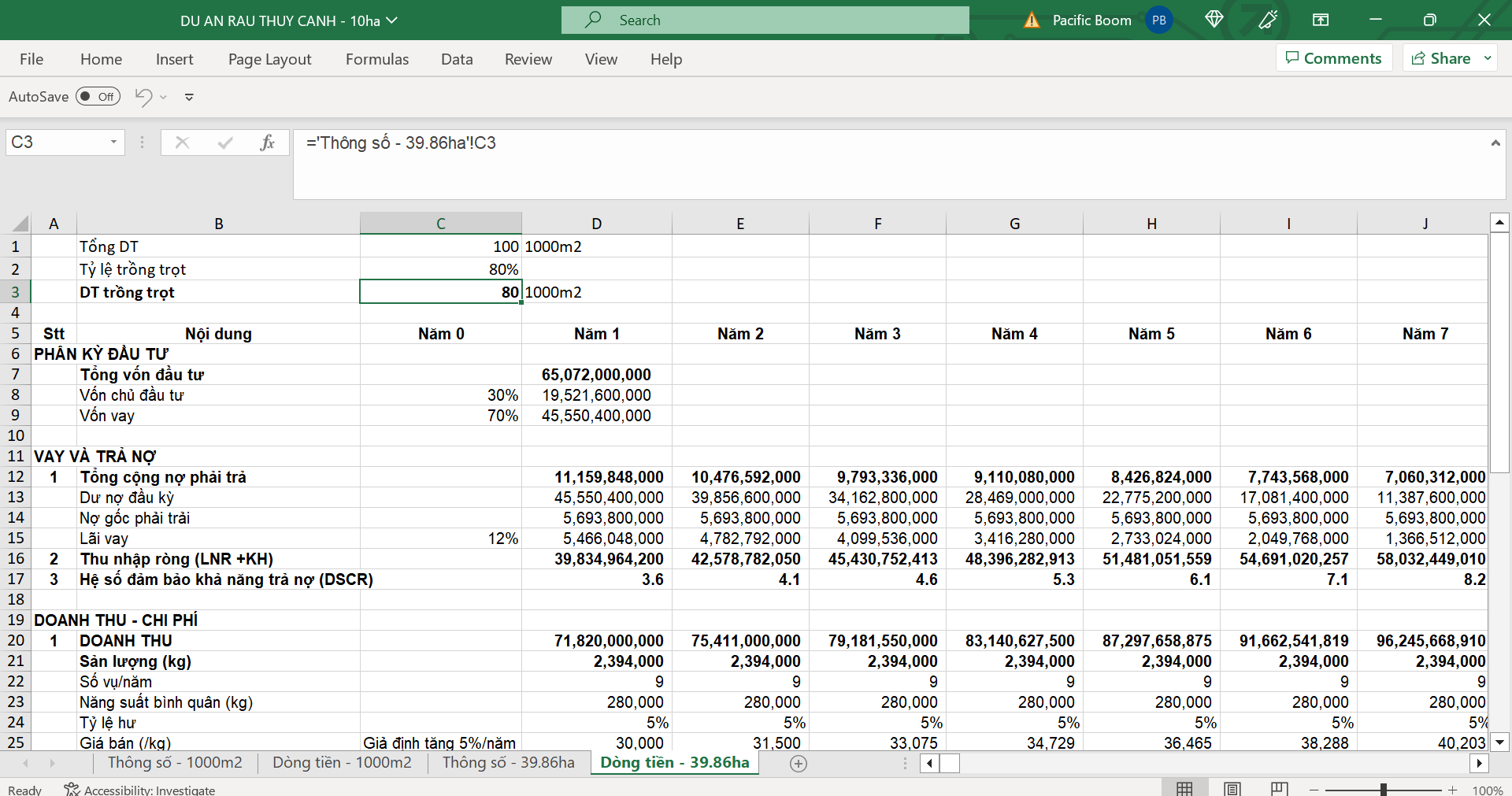
Task: Open the Insert Function fx icon
Action: (267, 143)
